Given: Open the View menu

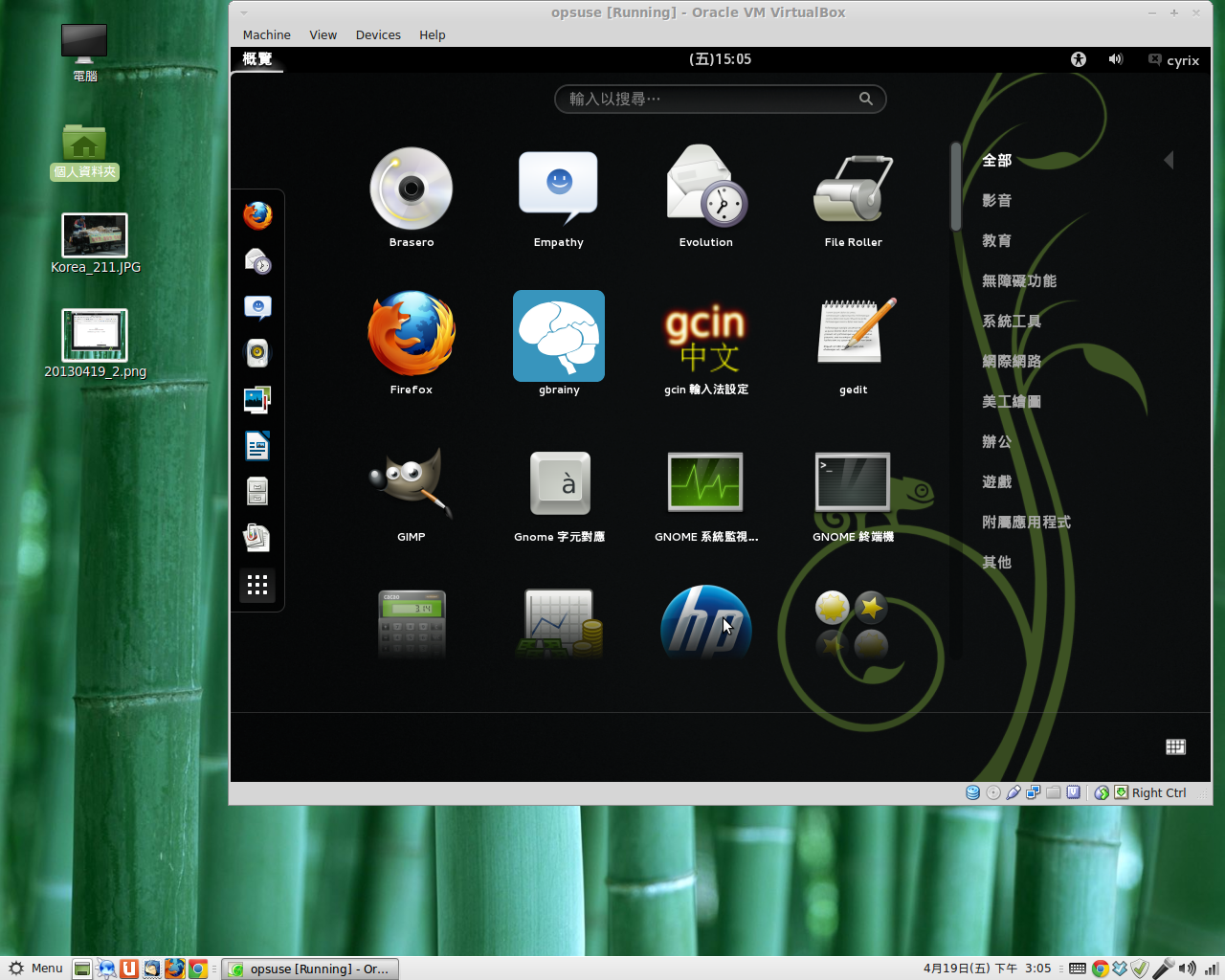Looking at the screenshot, I should pyautogui.click(x=323, y=35).
